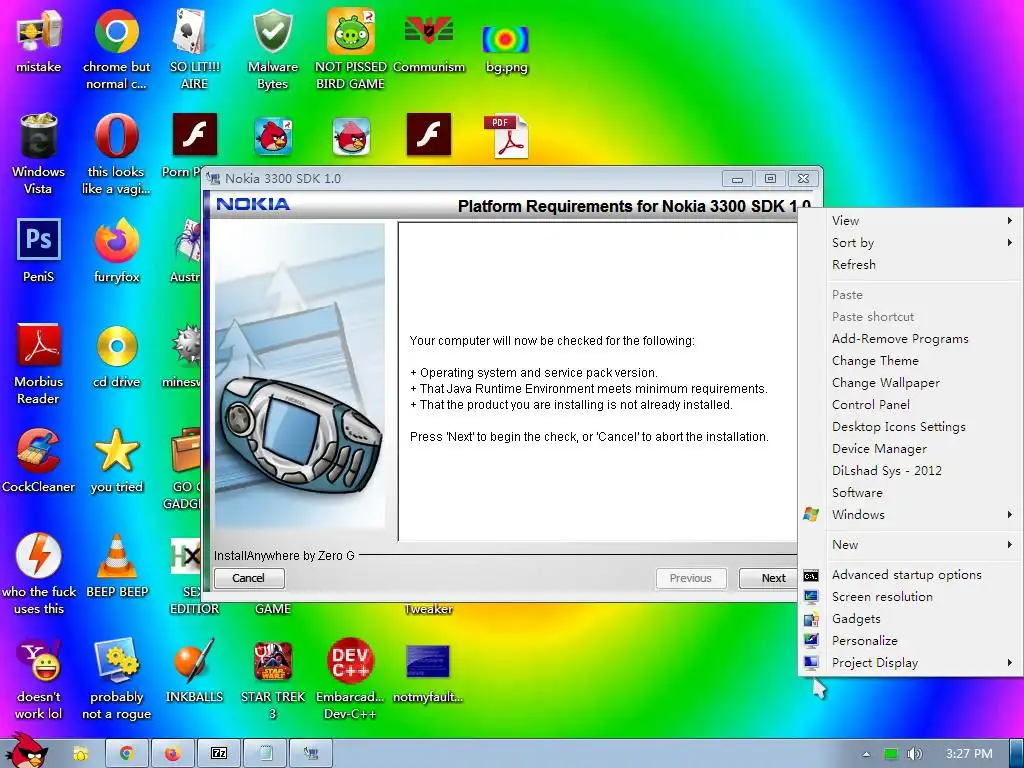This screenshot has width=1024, height=768.
Task: Click the clock showing 3:27 PM
Action: coord(968,754)
